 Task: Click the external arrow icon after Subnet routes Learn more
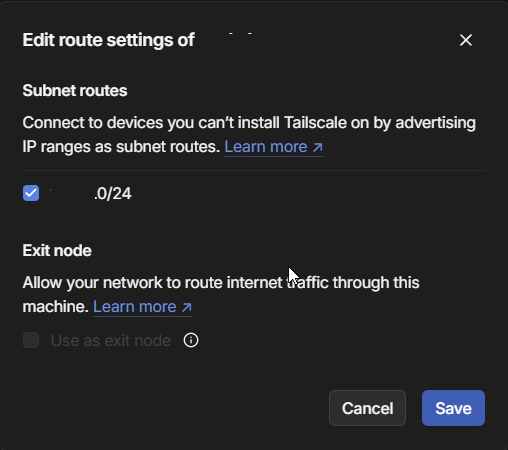click(318, 147)
